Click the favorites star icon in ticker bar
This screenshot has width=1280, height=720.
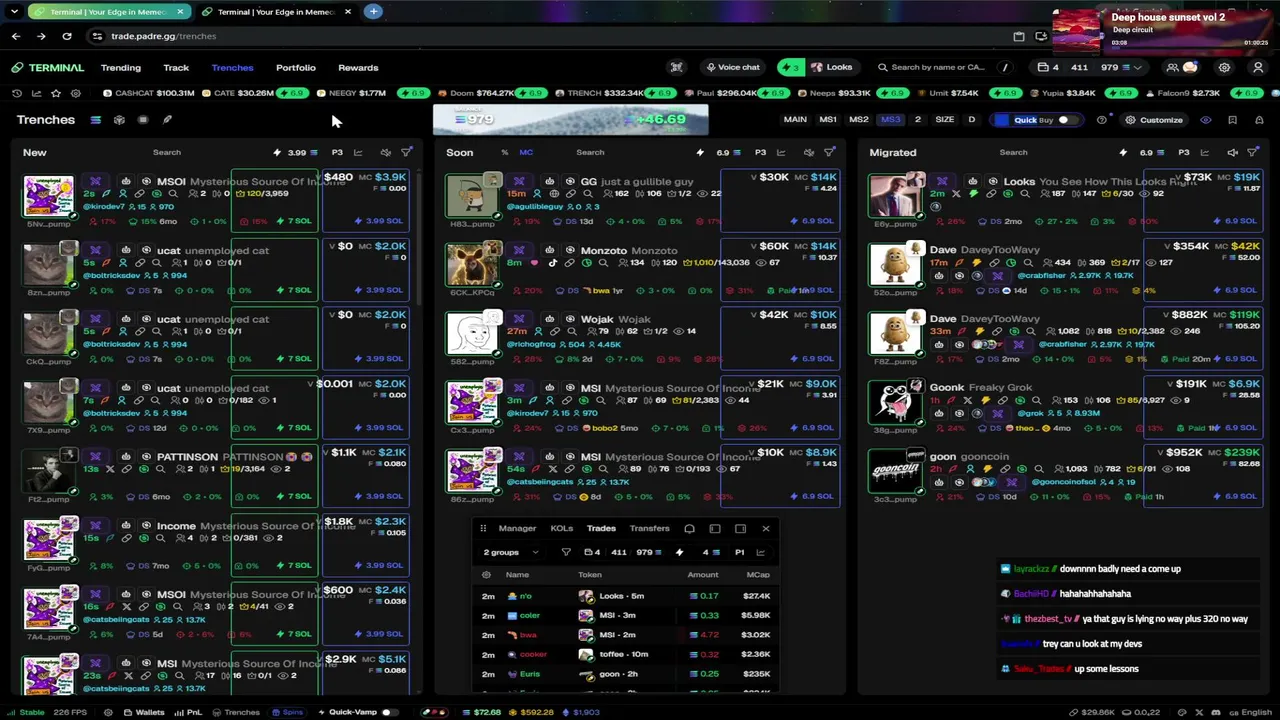pyautogui.click(x=56, y=93)
